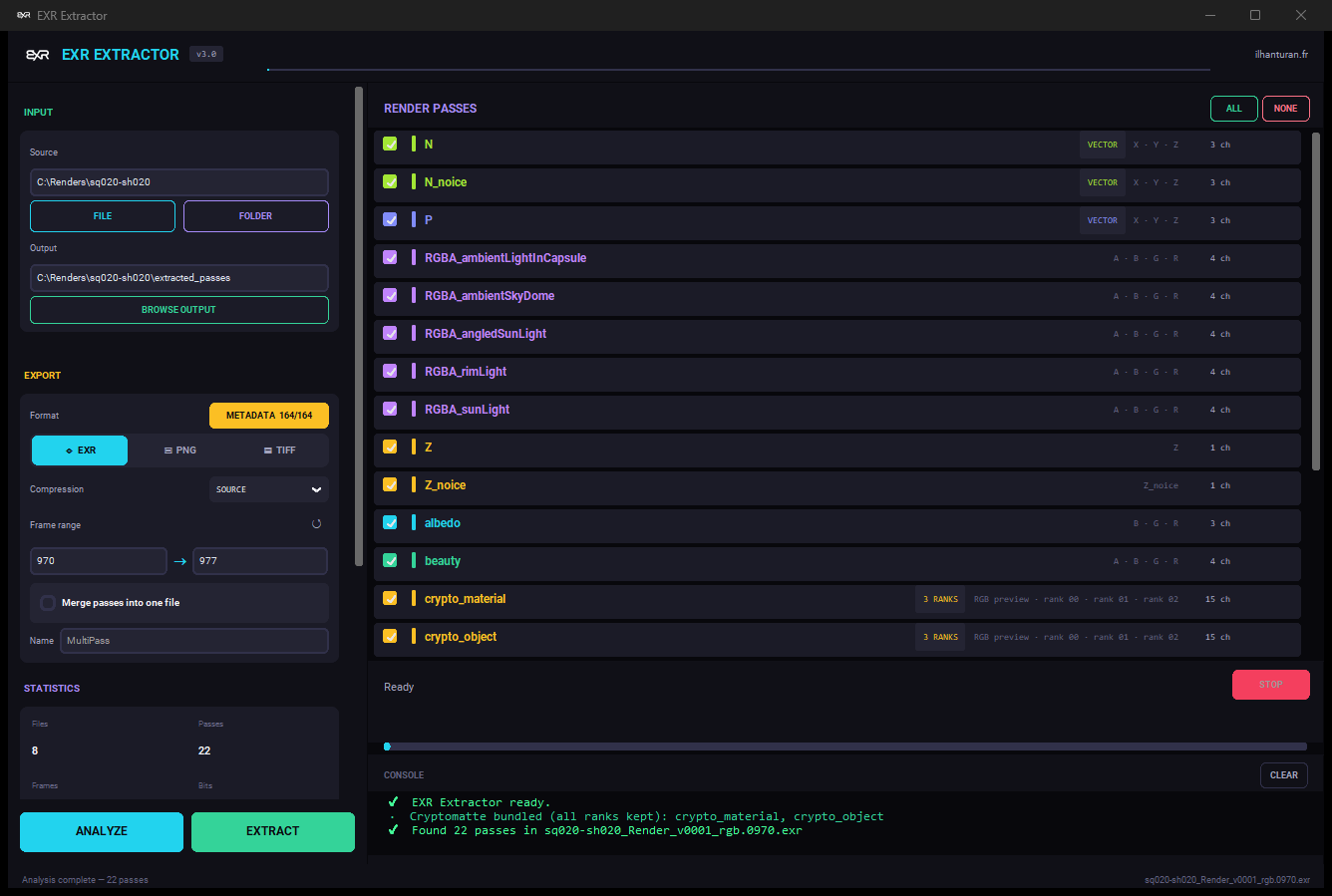
Task: Click the MultiPass name field
Action: 194,641
